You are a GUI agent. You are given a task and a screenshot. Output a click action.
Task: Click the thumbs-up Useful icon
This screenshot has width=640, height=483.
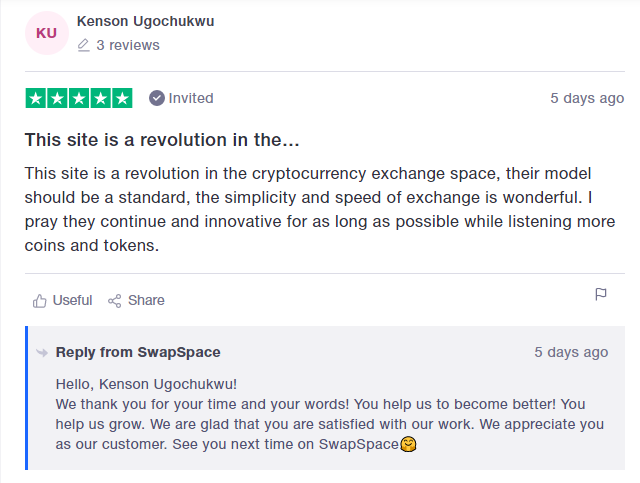[40, 301]
